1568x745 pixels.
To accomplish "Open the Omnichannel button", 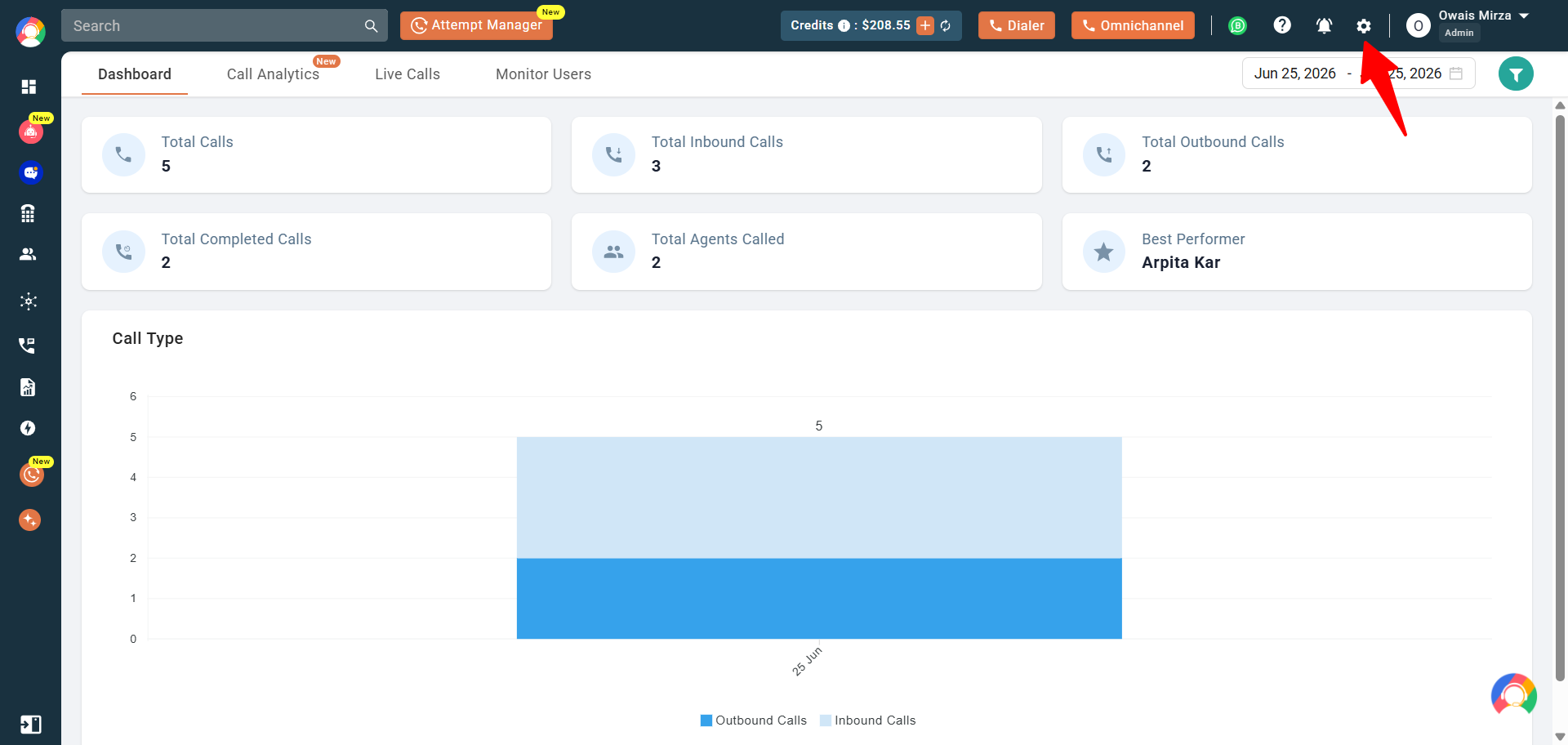I will click(1133, 25).
